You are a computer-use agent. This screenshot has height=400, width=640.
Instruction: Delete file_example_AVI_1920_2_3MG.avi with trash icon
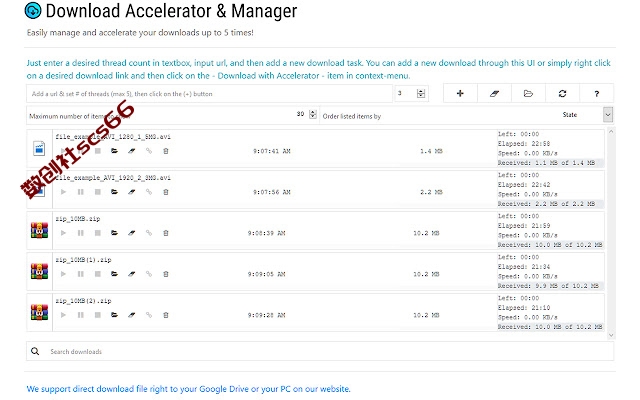click(166, 192)
